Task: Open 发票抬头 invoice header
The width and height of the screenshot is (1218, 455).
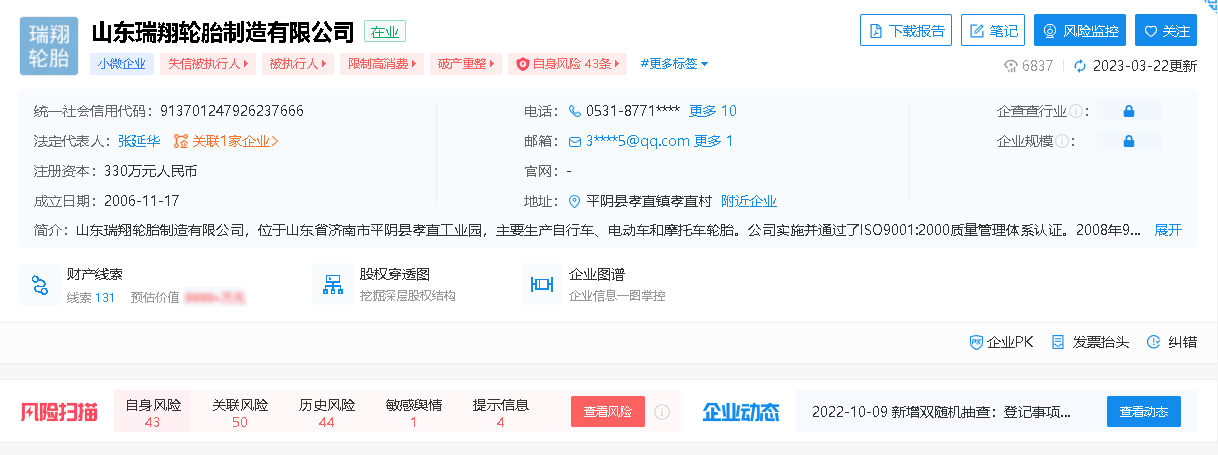Action: click(1090, 342)
